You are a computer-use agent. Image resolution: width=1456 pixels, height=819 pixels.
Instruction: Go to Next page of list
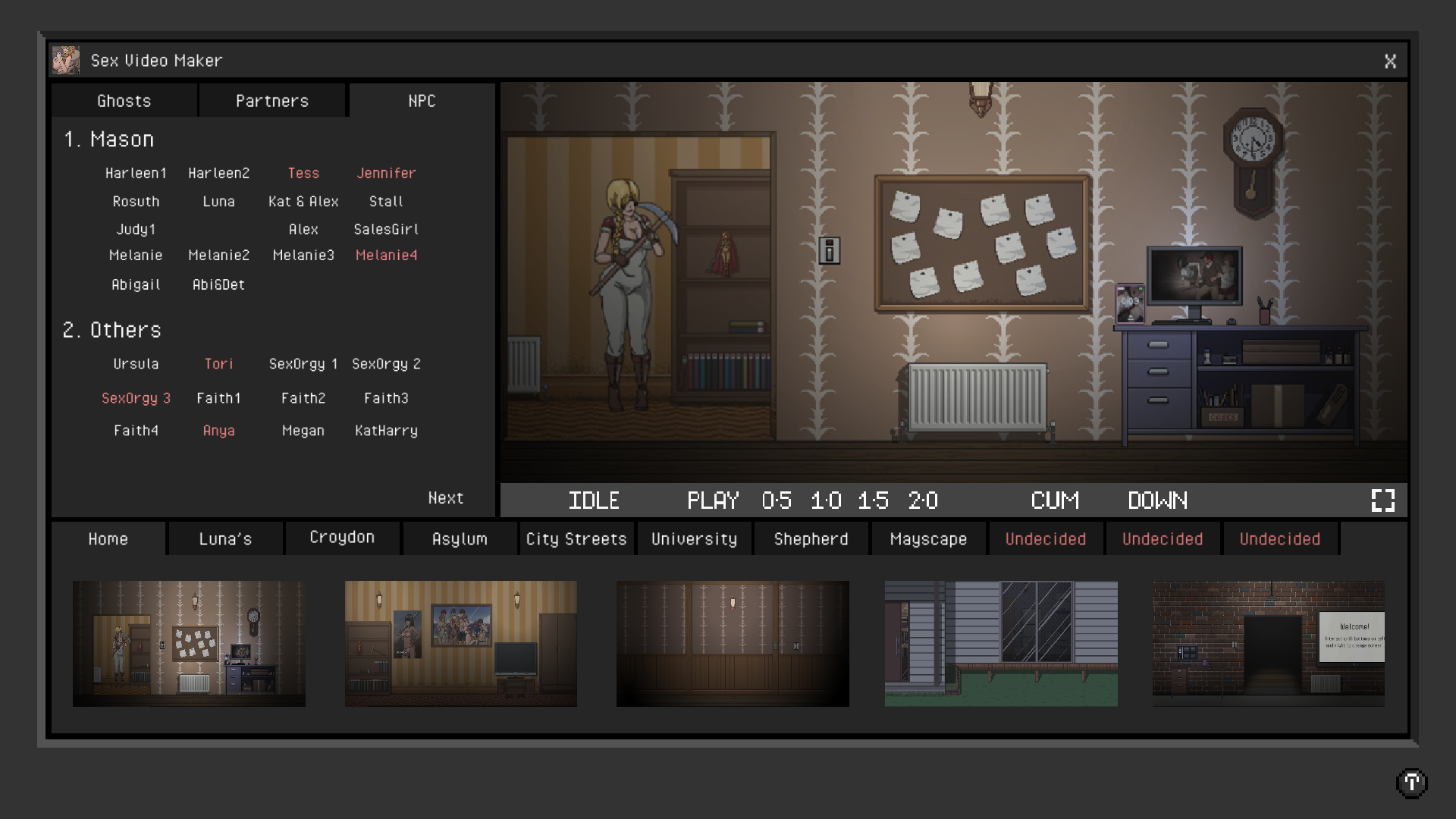pyautogui.click(x=445, y=498)
